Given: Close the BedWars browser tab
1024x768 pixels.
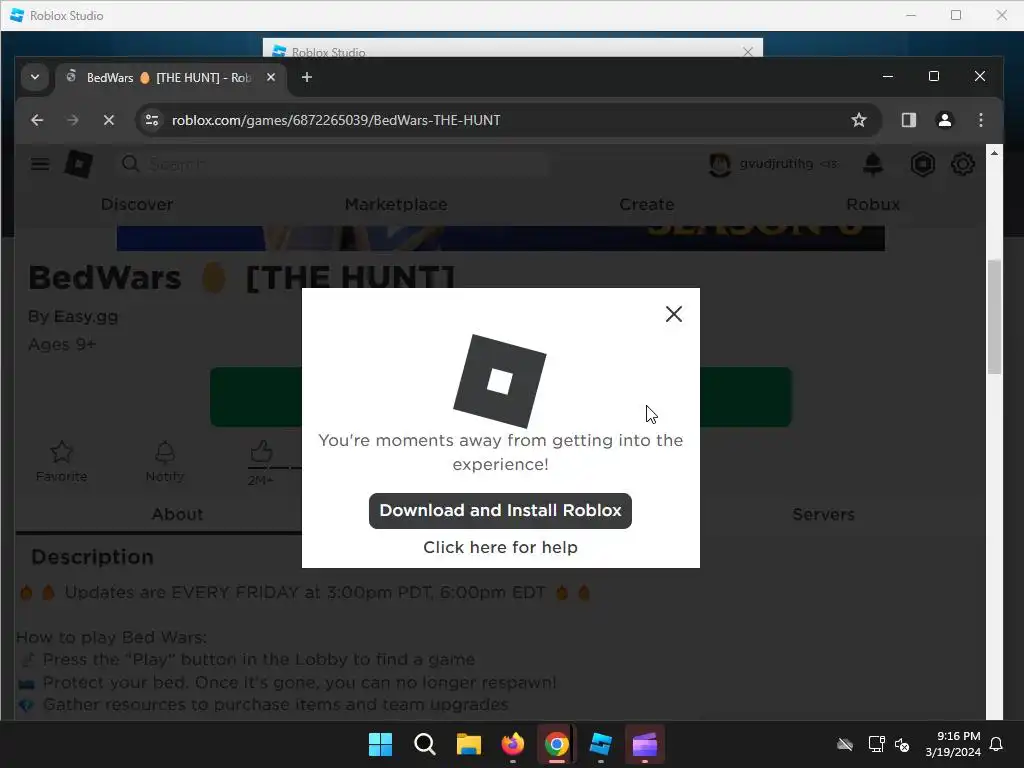Looking at the screenshot, I should (x=271, y=77).
